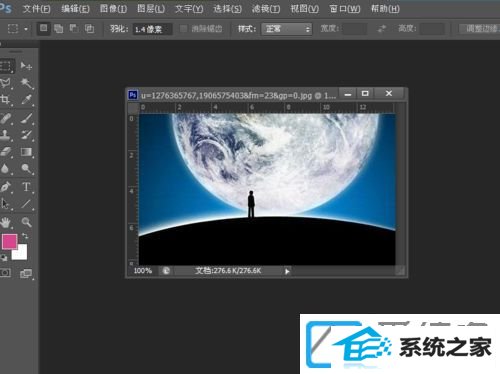Screen dimensions: 500x374
Task: Open the 样式 style dropdown
Action: point(286,29)
